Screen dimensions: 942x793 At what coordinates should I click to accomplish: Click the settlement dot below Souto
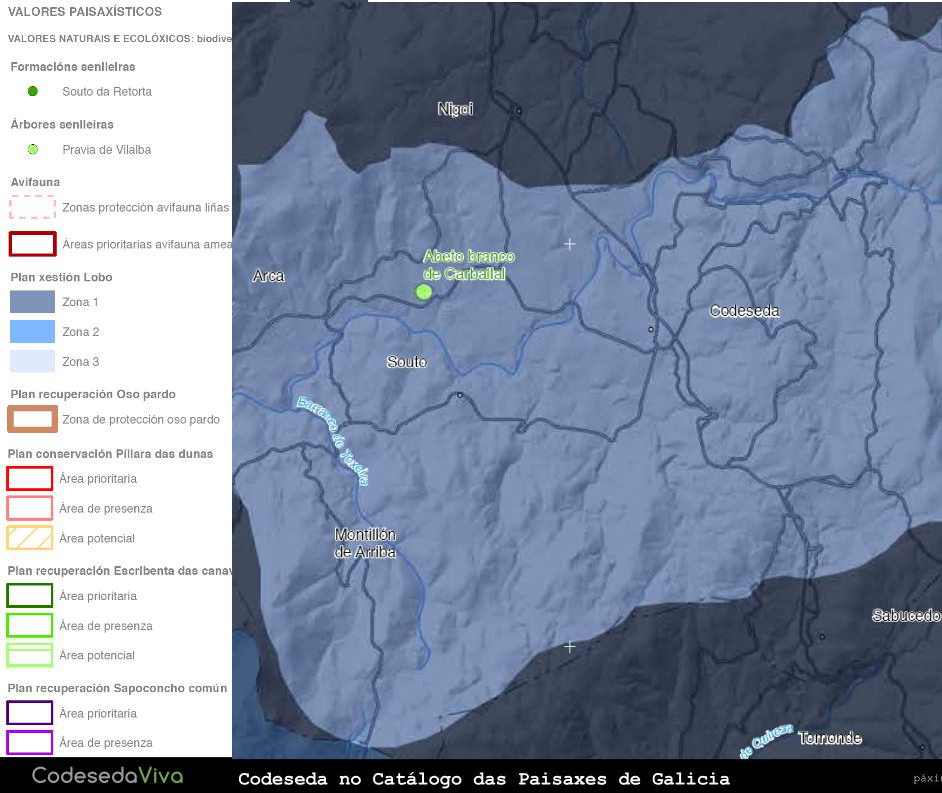pos(460,395)
